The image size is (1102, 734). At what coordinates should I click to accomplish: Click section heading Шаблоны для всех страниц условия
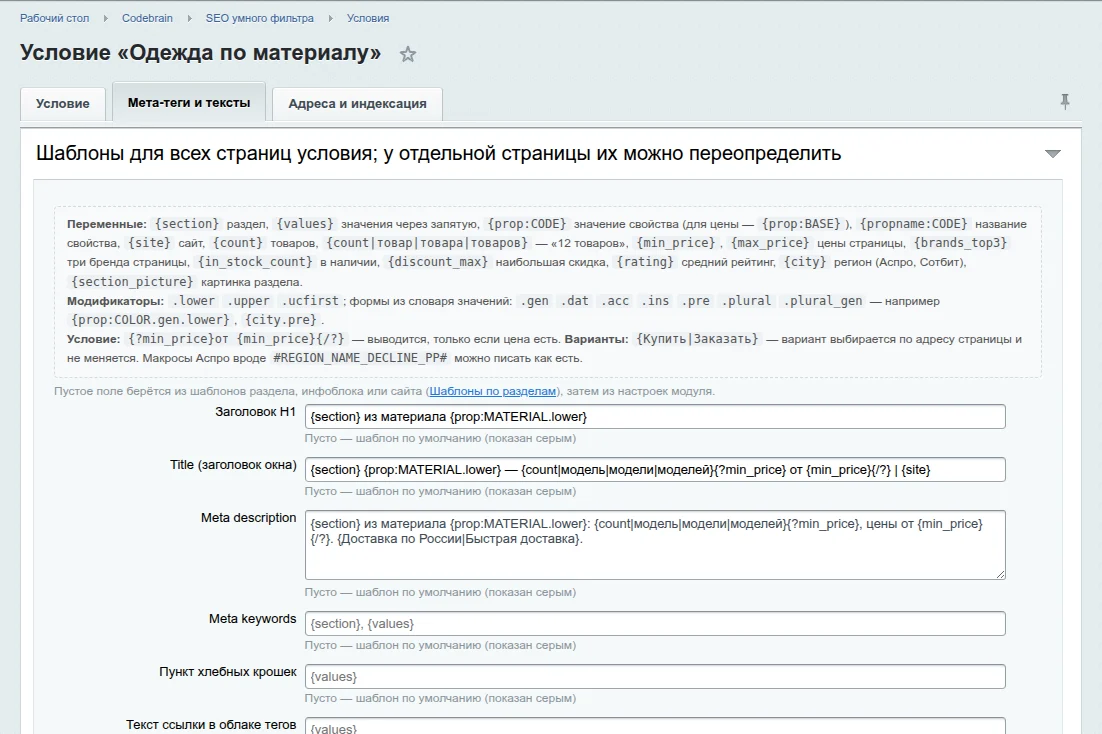(439, 153)
